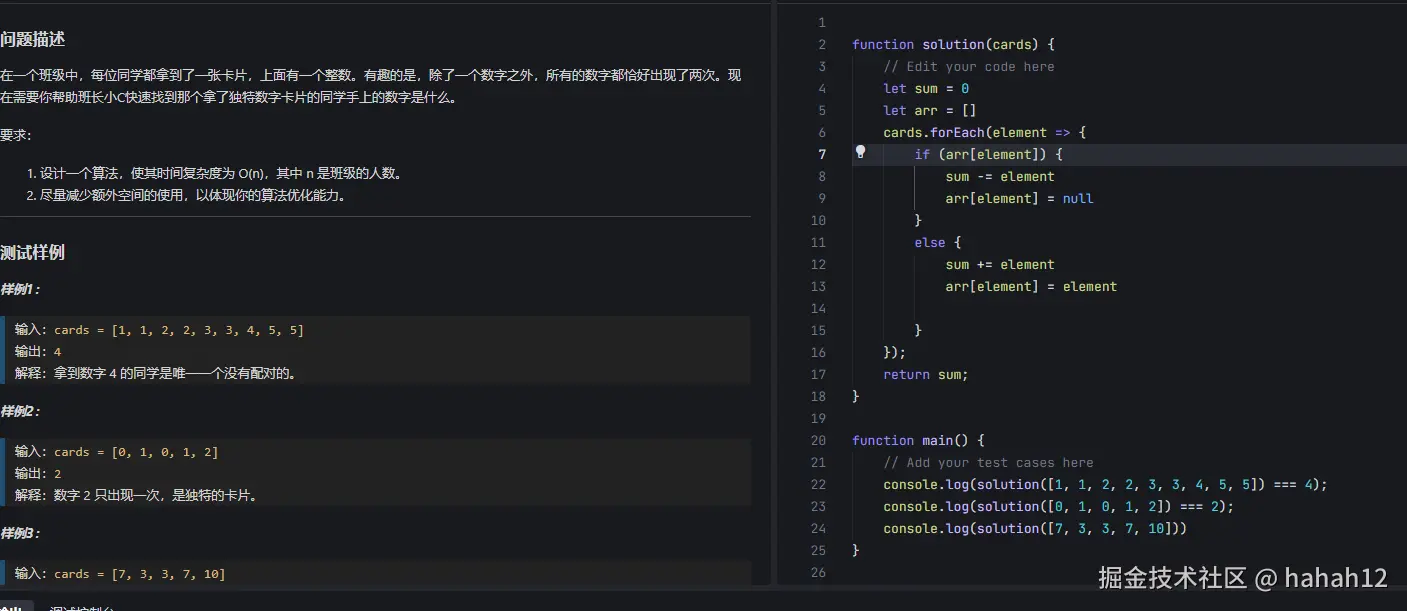Click the 样例1 input cards array text
Viewport: 1407px width, 611px height.
click(178, 330)
